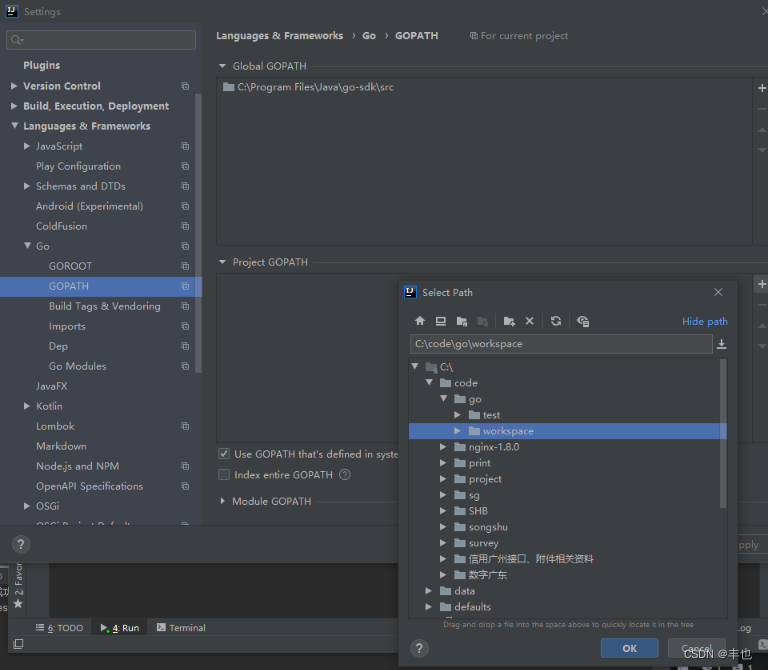The height and width of the screenshot is (670, 768).
Task: Select Build Tags & Vendoring page
Action: 104,306
